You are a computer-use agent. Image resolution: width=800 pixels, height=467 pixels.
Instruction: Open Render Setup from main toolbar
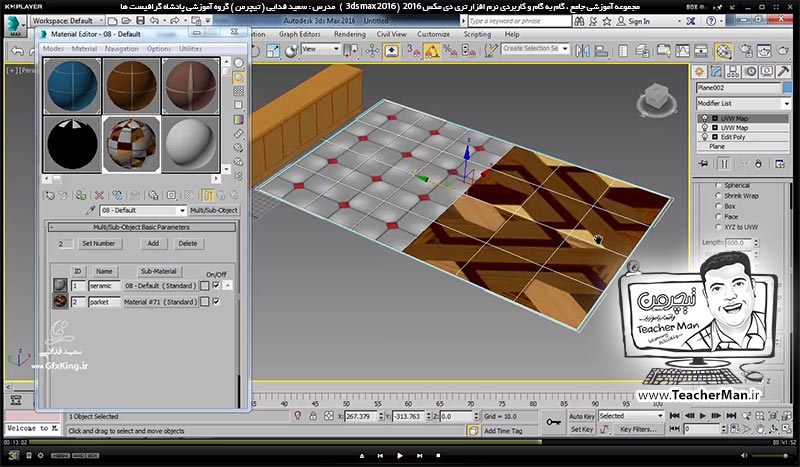746,51
